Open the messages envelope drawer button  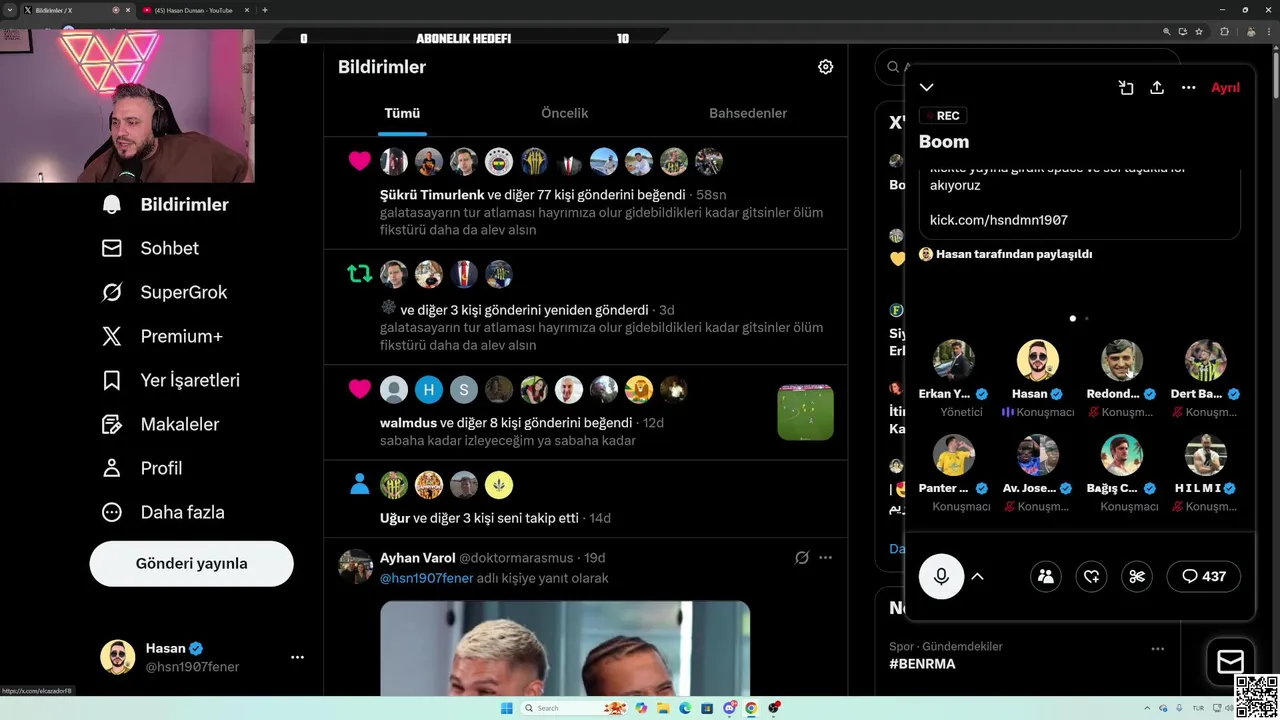click(x=1230, y=662)
